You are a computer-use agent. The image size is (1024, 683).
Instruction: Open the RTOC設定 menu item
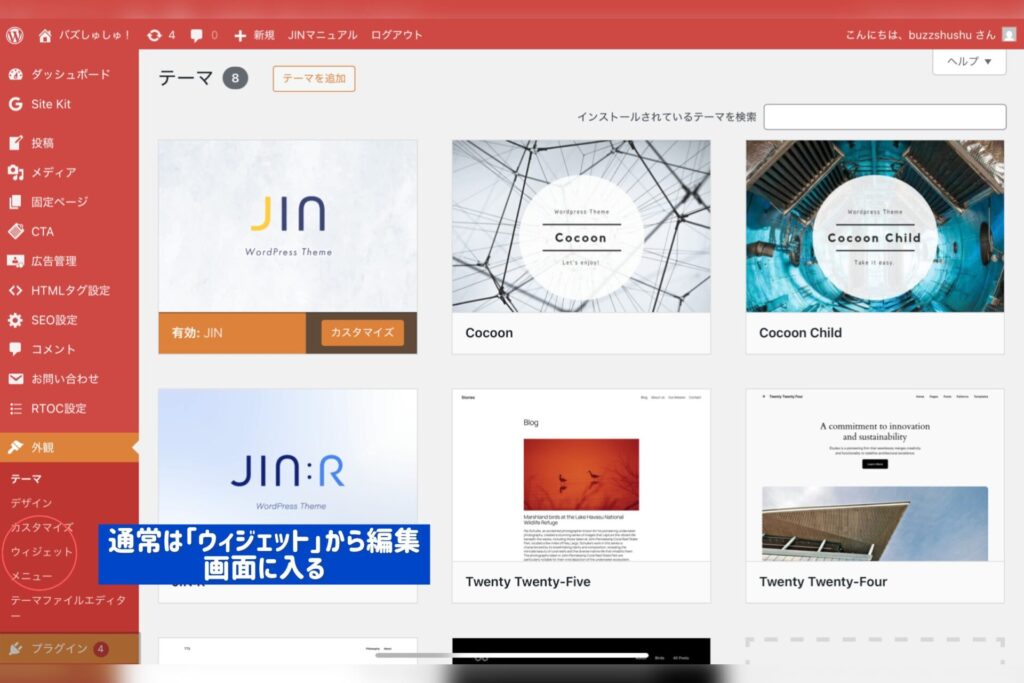pyautogui.click(x=69, y=409)
